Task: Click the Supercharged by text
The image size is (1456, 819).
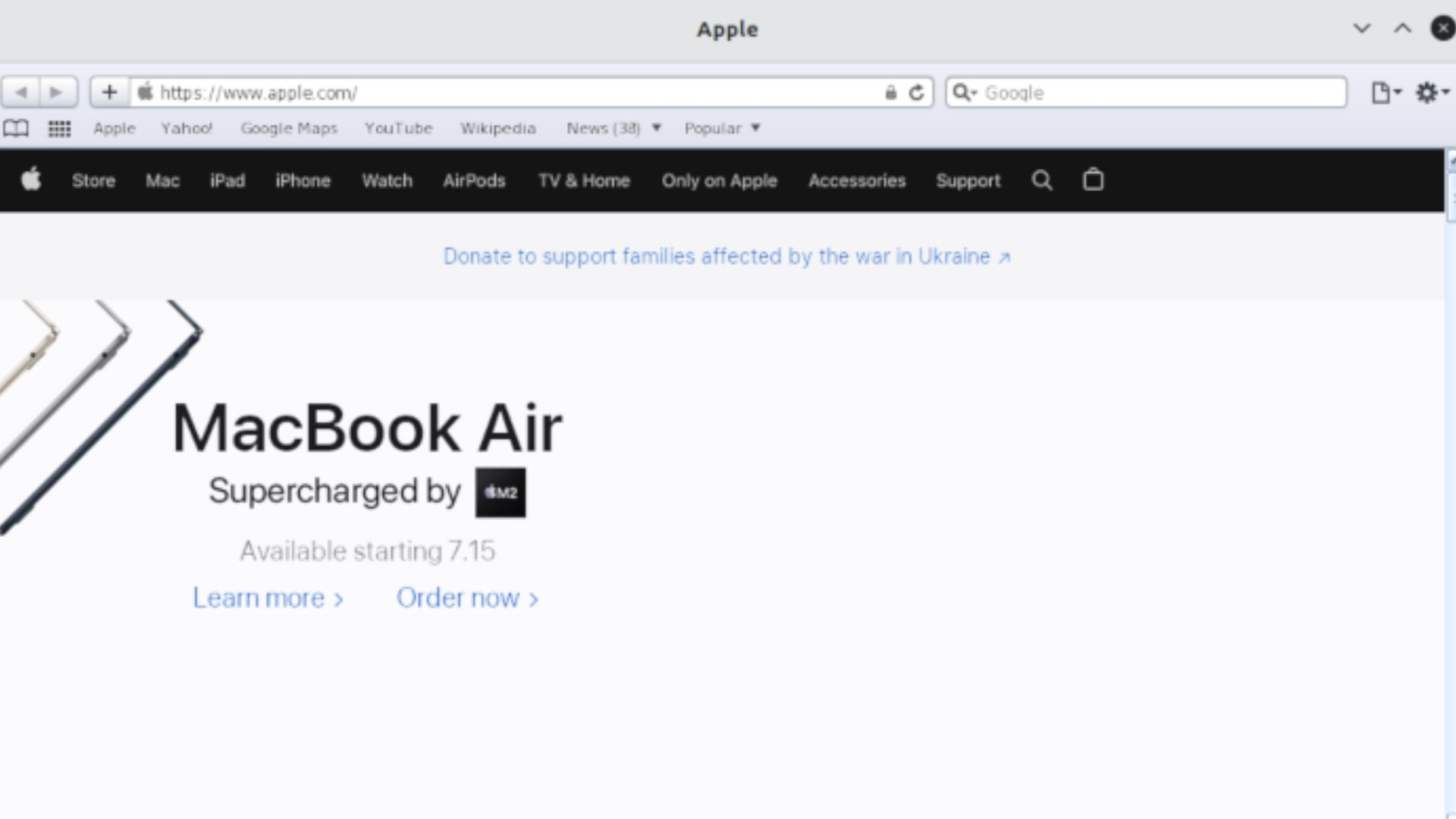Action: (x=334, y=491)
